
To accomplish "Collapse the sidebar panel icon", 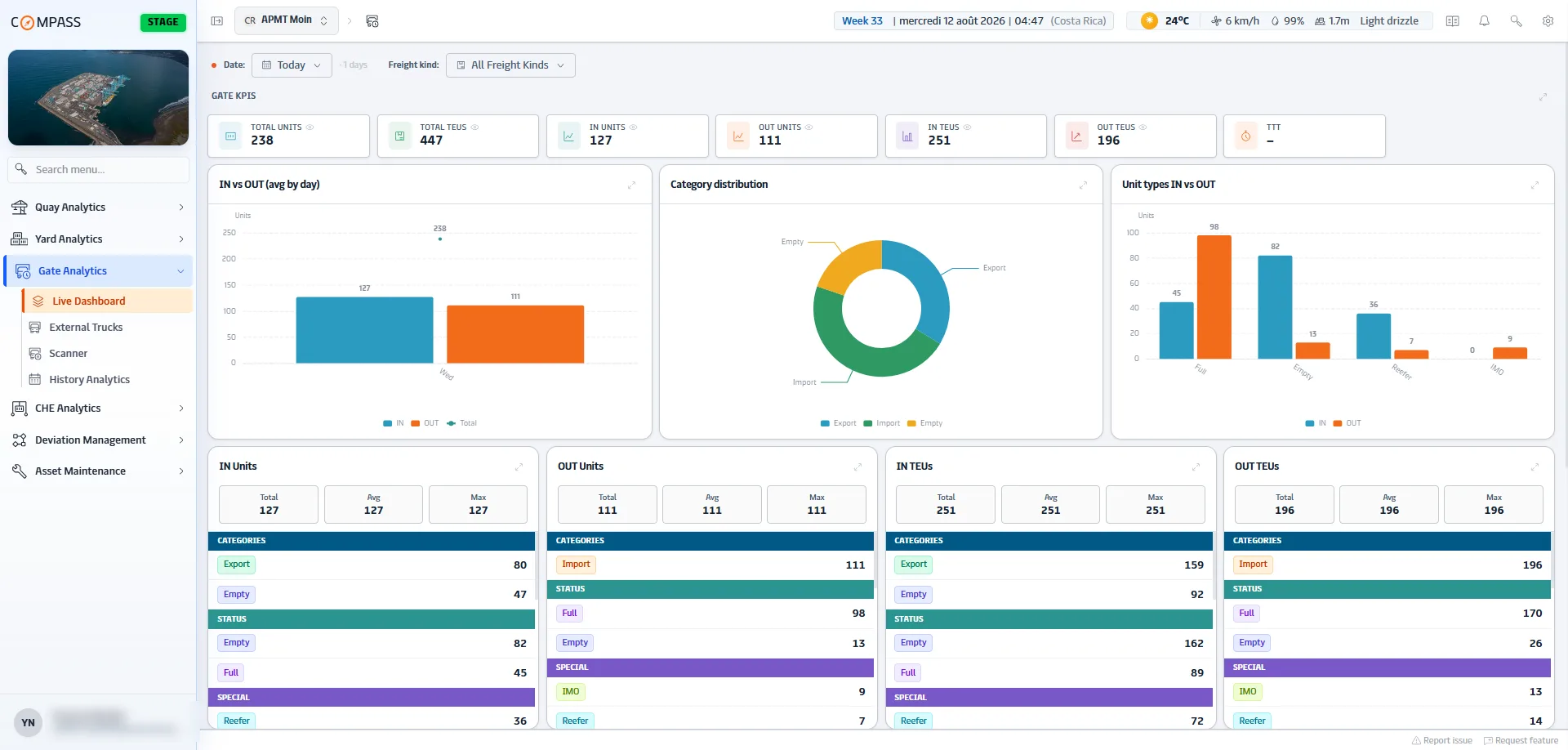I will point(216,20).
